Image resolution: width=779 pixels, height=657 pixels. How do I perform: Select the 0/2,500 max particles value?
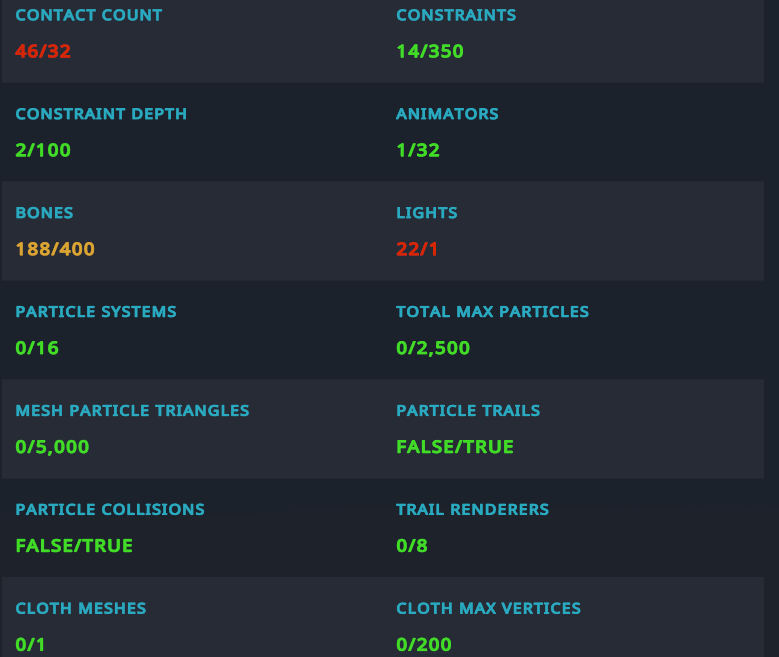coord(432,348)
